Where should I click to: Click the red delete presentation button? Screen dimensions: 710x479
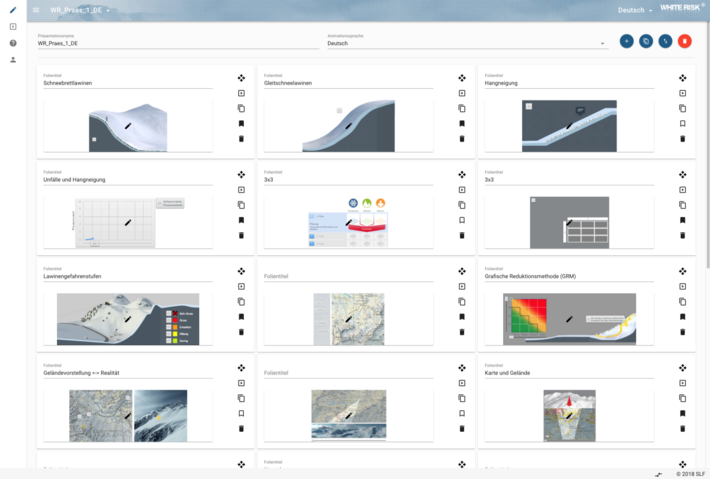pos(684,41)
